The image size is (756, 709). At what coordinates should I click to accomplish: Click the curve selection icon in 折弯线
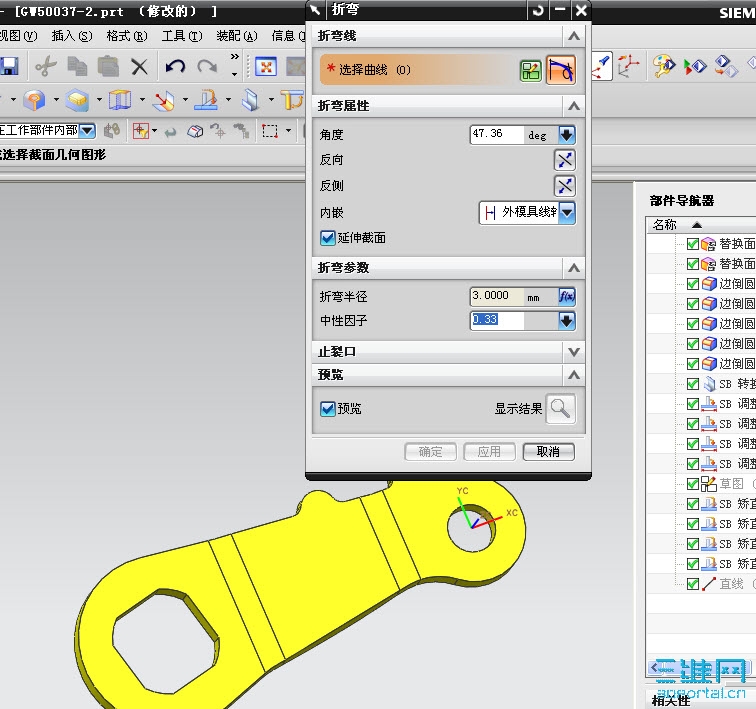(x=560, y=70)
